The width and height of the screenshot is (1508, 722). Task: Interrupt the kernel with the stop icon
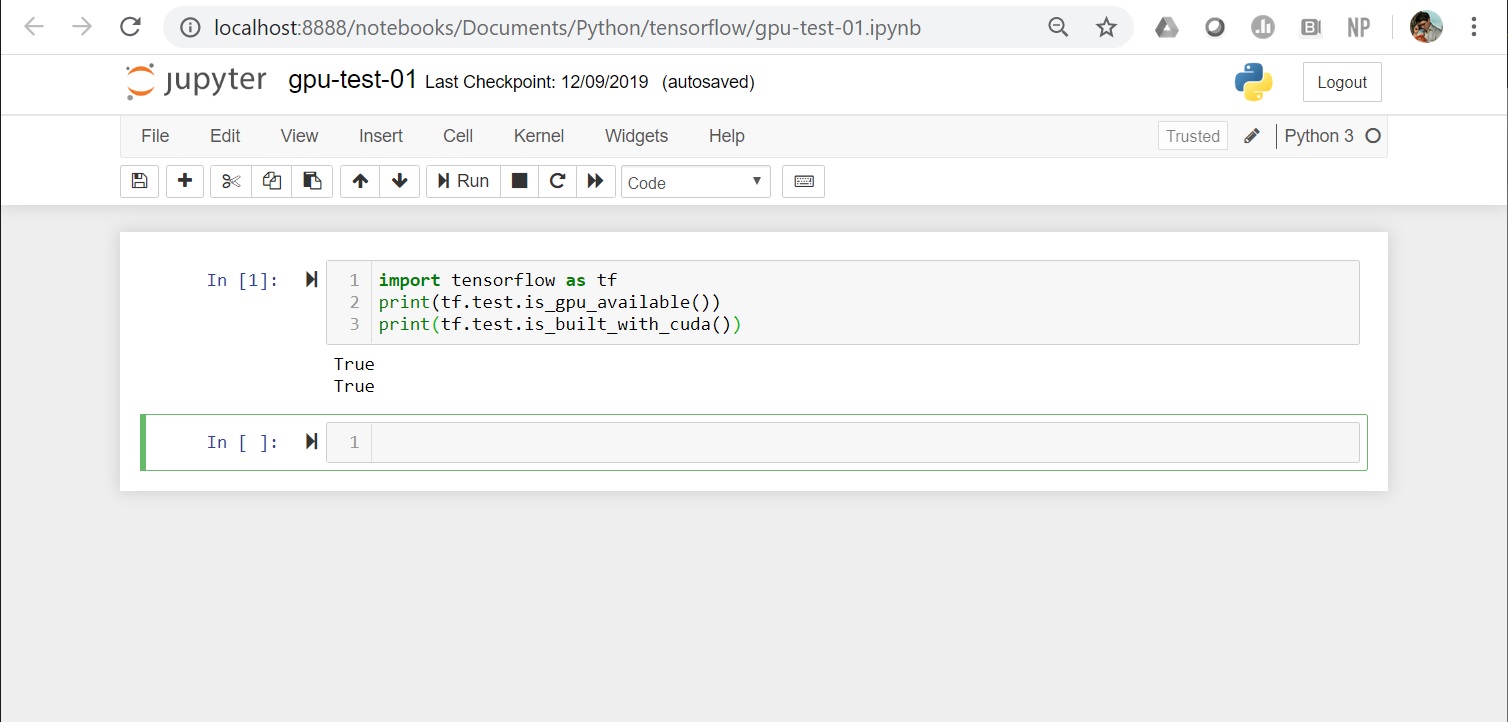[519, 181]
